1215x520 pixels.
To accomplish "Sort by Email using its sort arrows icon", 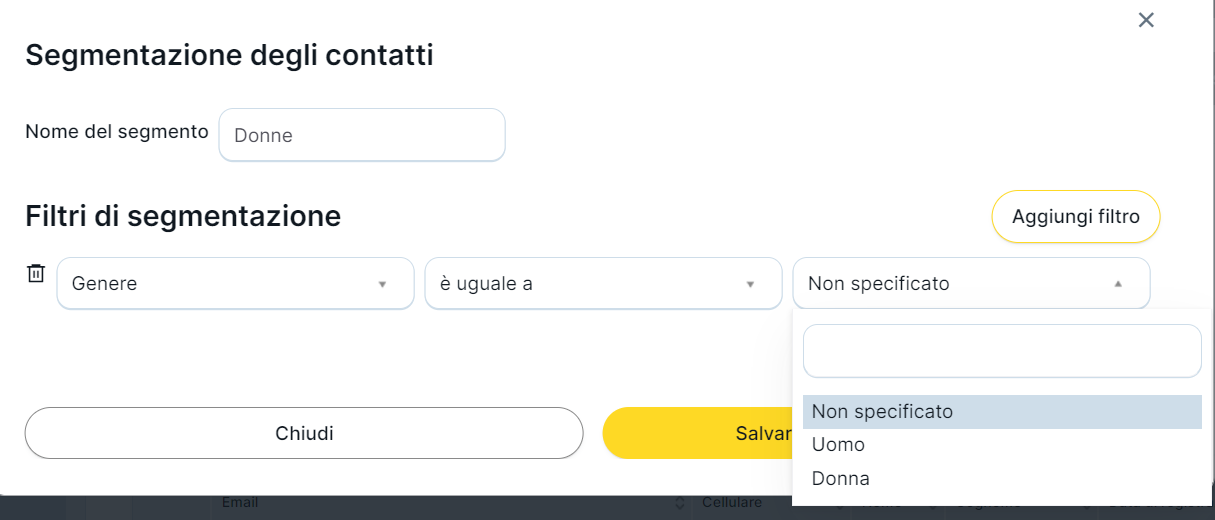I will [x=680, y=503].
